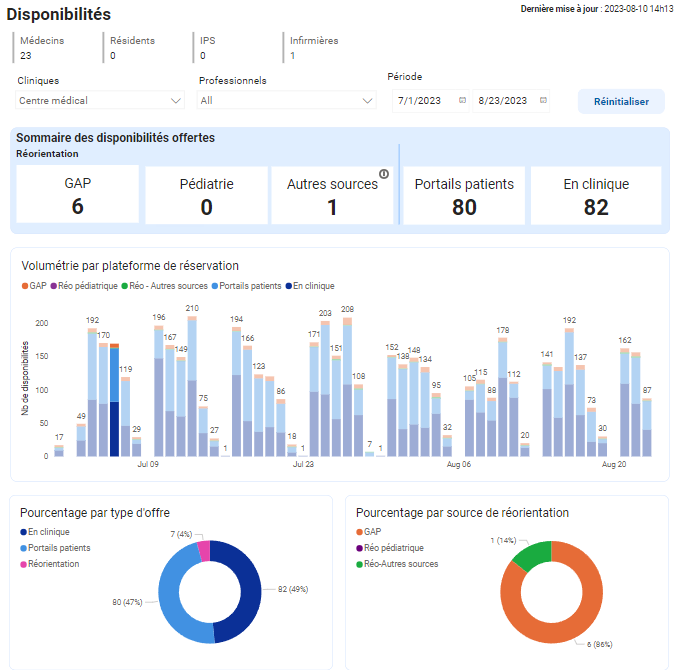Click the highlighted dark blue bar in volumétrie chart

(x=114, y=429)
